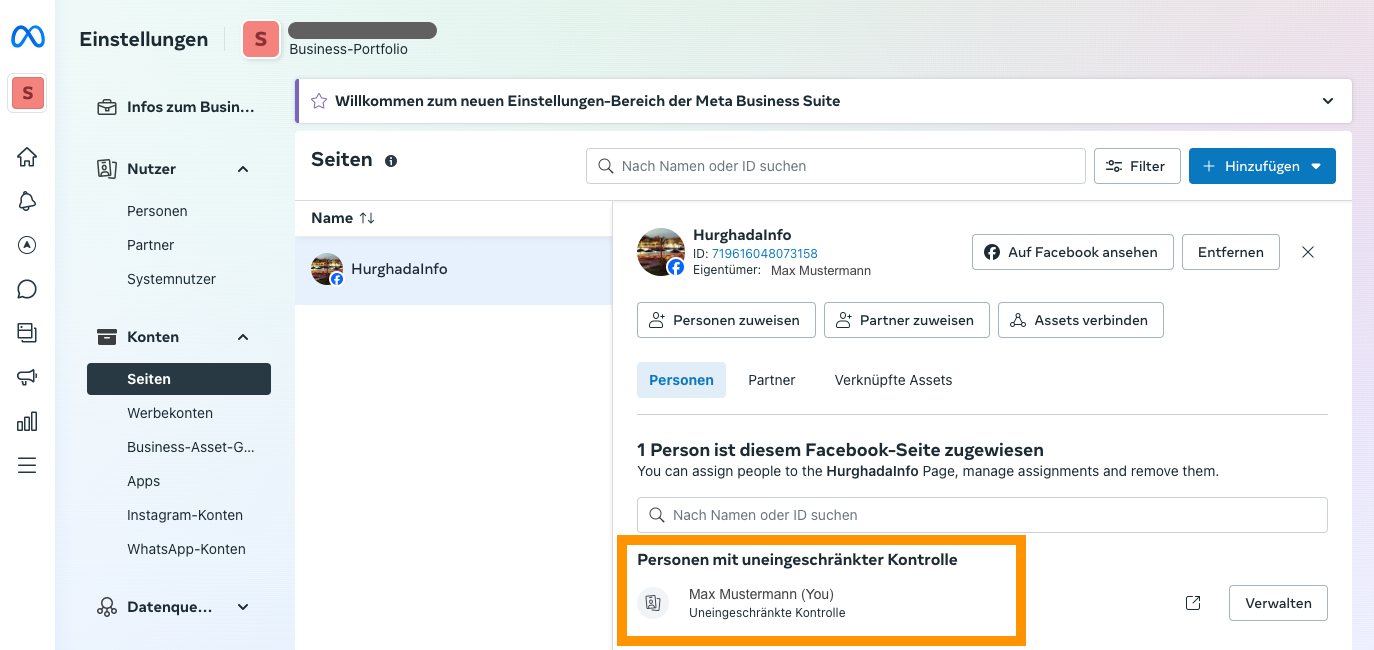Expand the welcome banner chevron
Screen dimensions: 1374x650
[x=1328, y=101]
